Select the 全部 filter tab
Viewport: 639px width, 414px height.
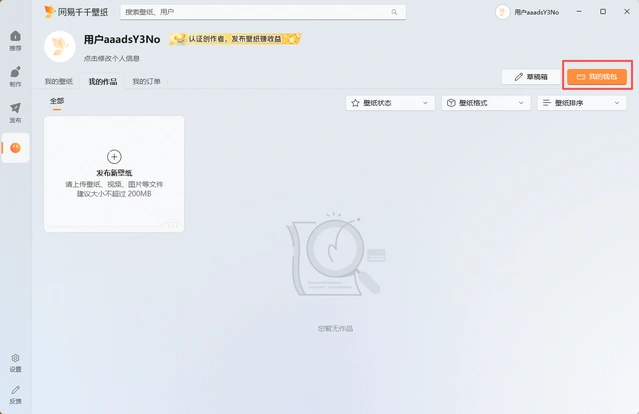57,101
